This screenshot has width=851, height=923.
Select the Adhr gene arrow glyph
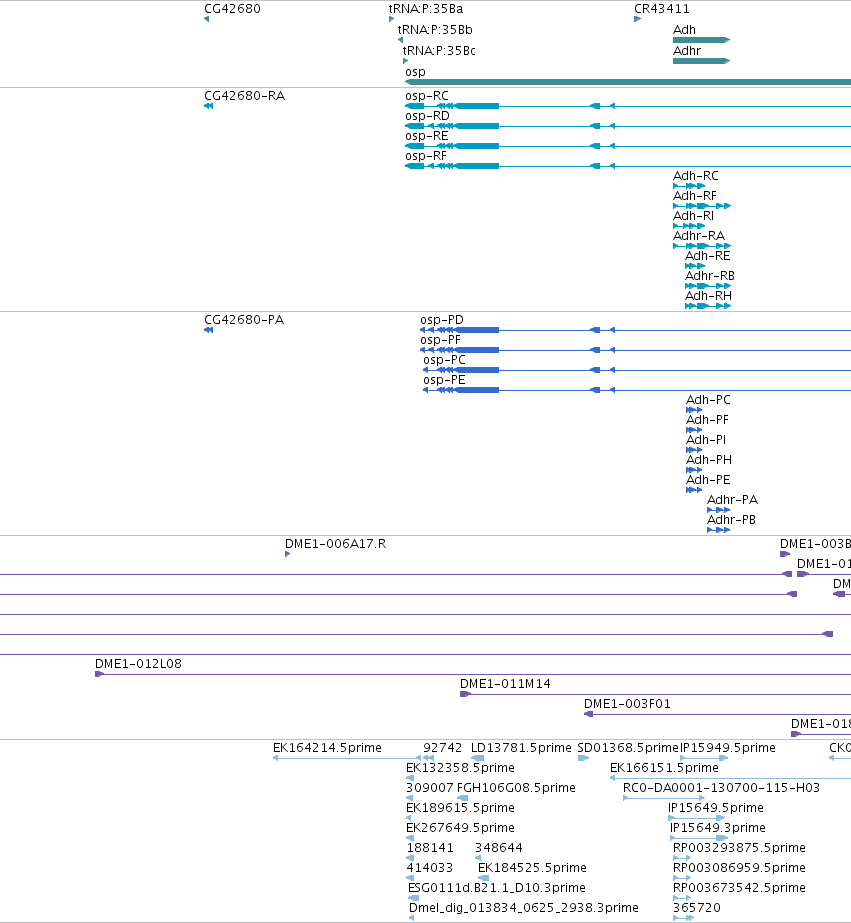pyautogui.click(x=702, y=61)
